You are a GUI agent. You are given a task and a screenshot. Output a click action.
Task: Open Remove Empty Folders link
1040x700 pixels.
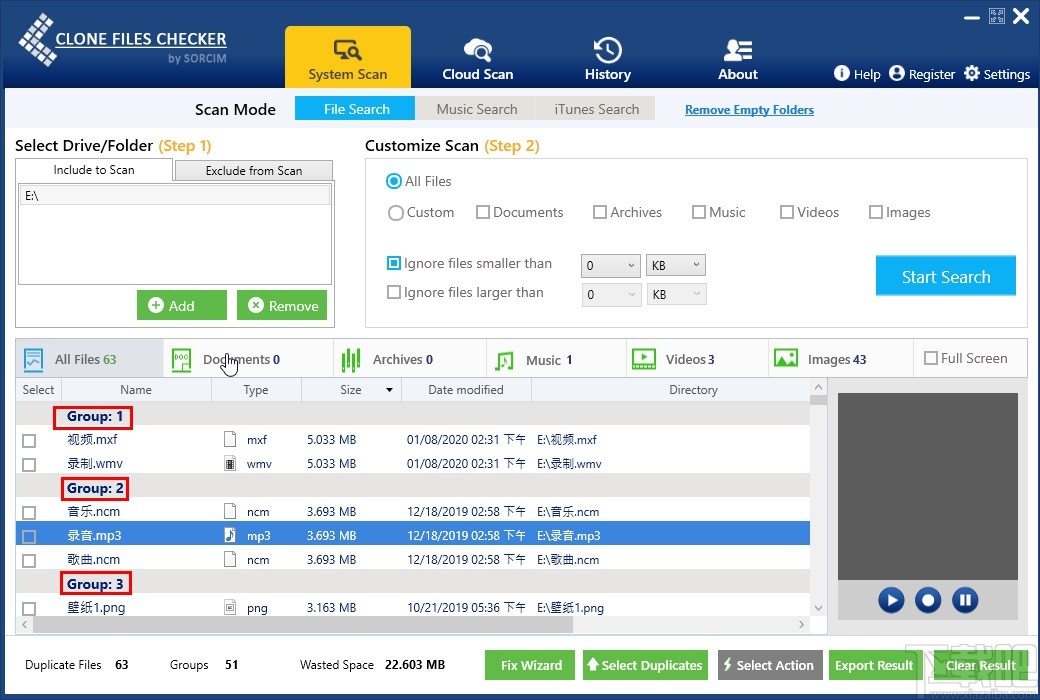749,110
